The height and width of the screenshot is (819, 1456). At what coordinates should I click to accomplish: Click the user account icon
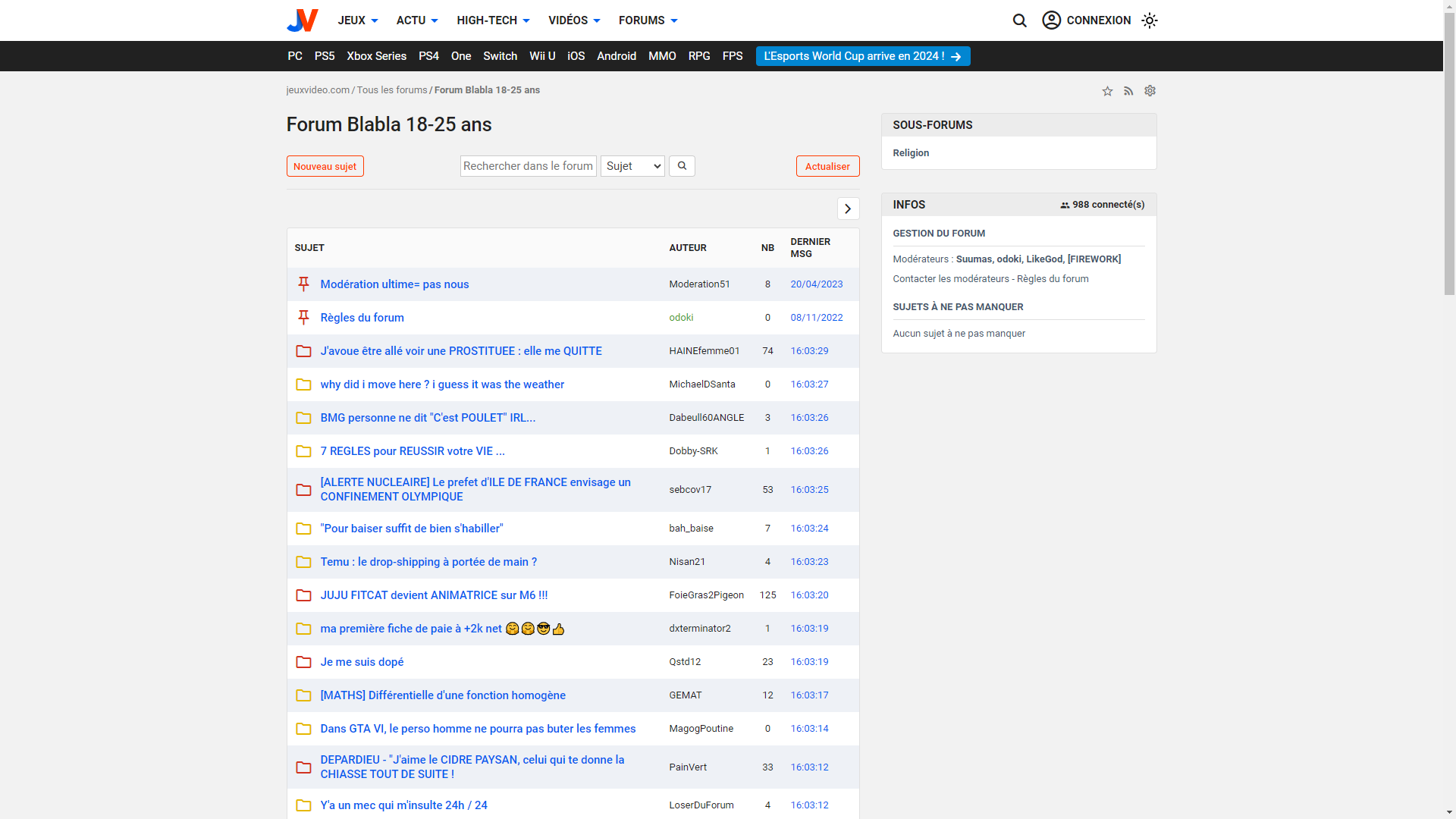tap(1051, 20)
